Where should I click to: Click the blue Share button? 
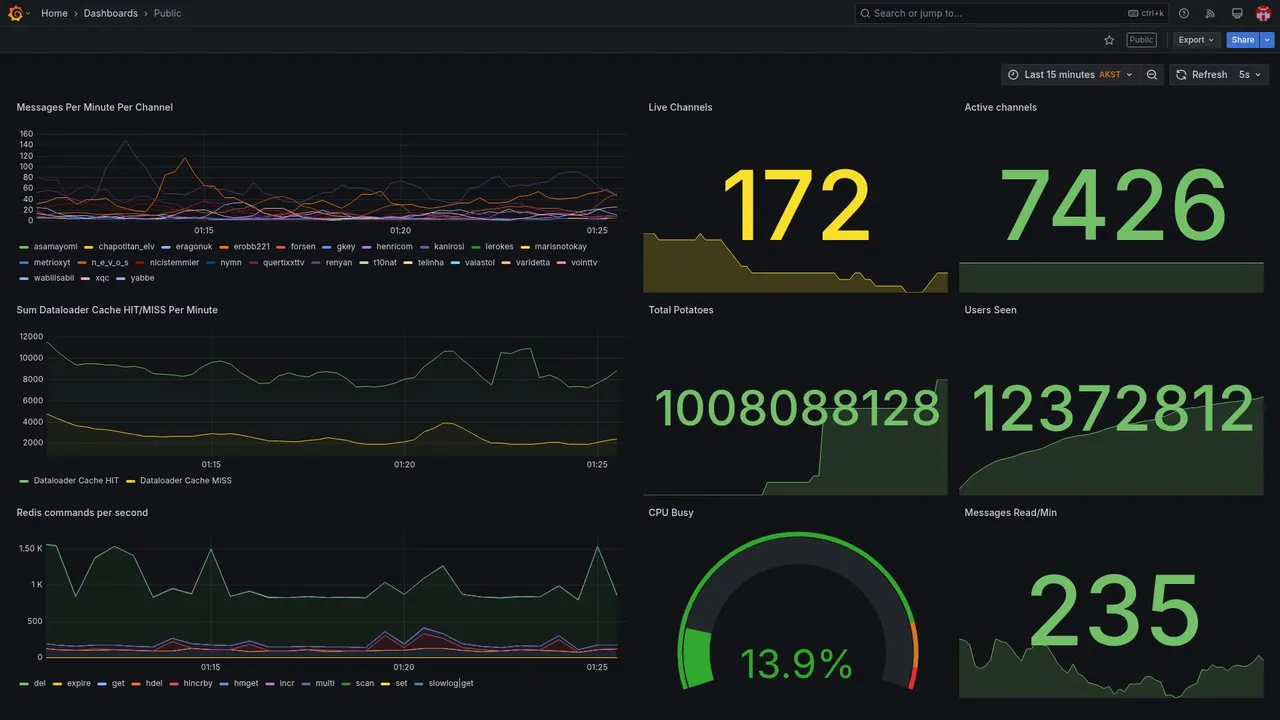coord(1243,40)
